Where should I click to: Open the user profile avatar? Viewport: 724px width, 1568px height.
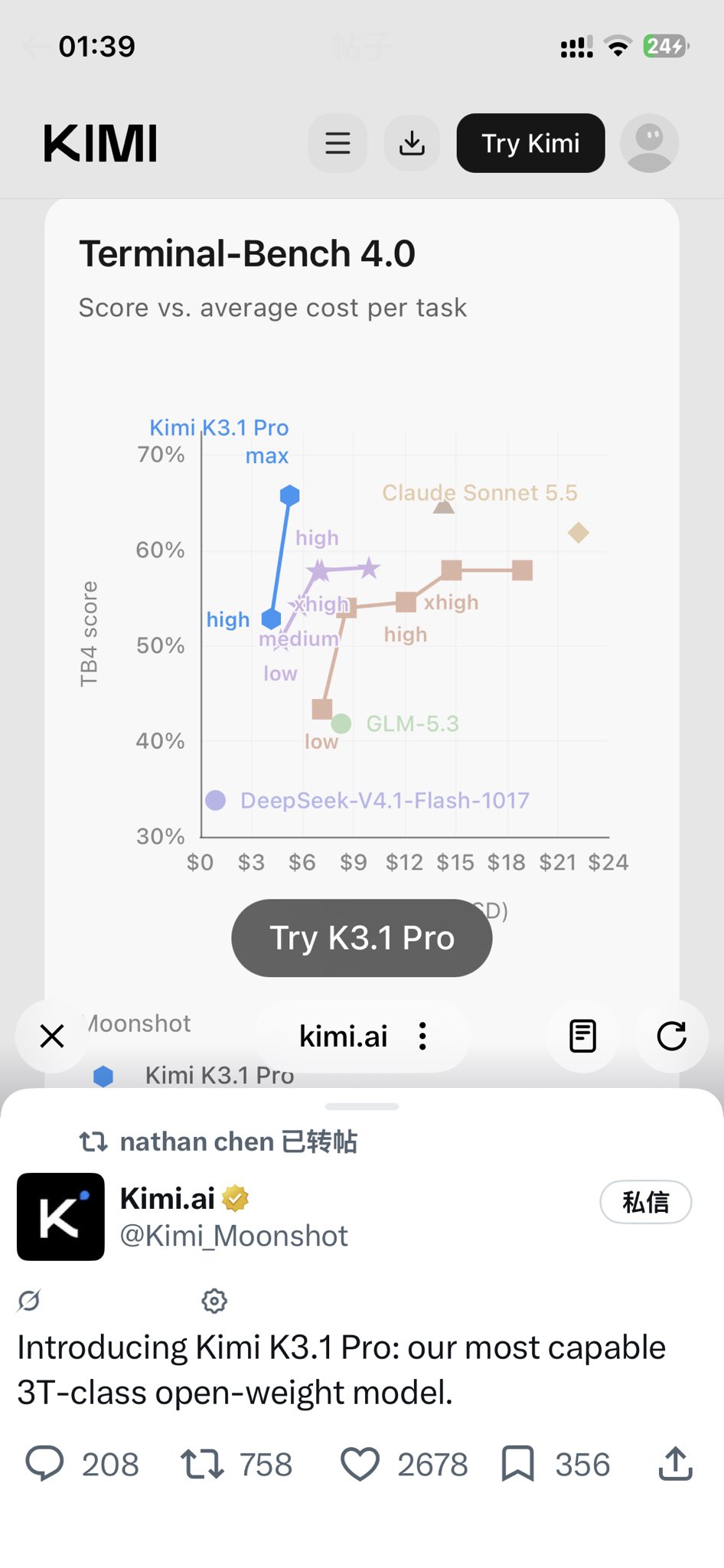pyautogui.click(x=649, y=143)
